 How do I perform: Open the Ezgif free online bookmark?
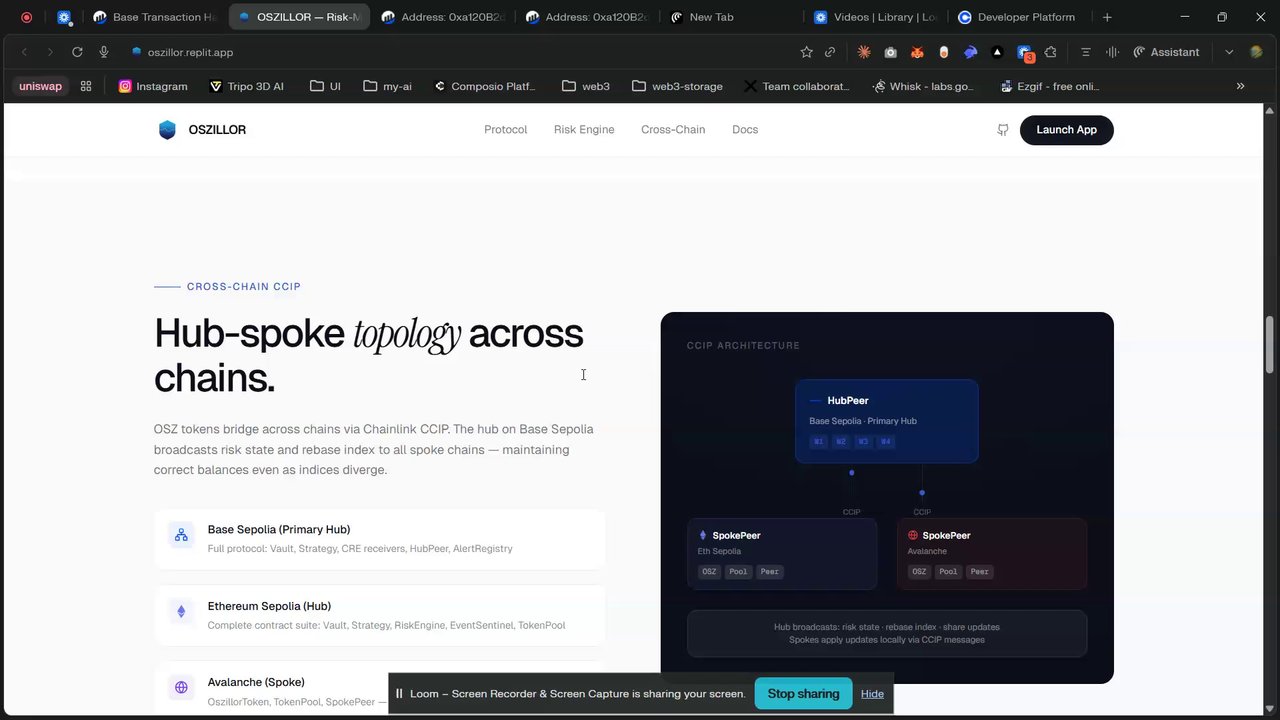coord(1049,86)
